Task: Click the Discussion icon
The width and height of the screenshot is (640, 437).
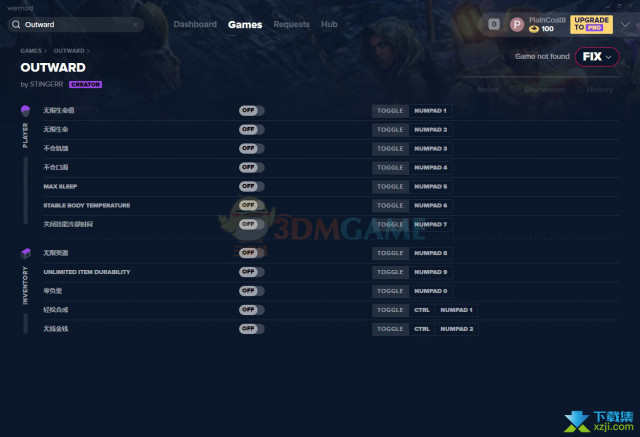Action: tap(515, 89)
